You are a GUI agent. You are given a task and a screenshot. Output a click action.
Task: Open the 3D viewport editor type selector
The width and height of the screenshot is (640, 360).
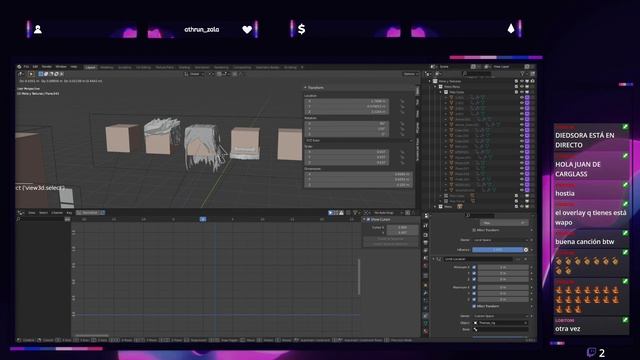[x=21, y=74]
